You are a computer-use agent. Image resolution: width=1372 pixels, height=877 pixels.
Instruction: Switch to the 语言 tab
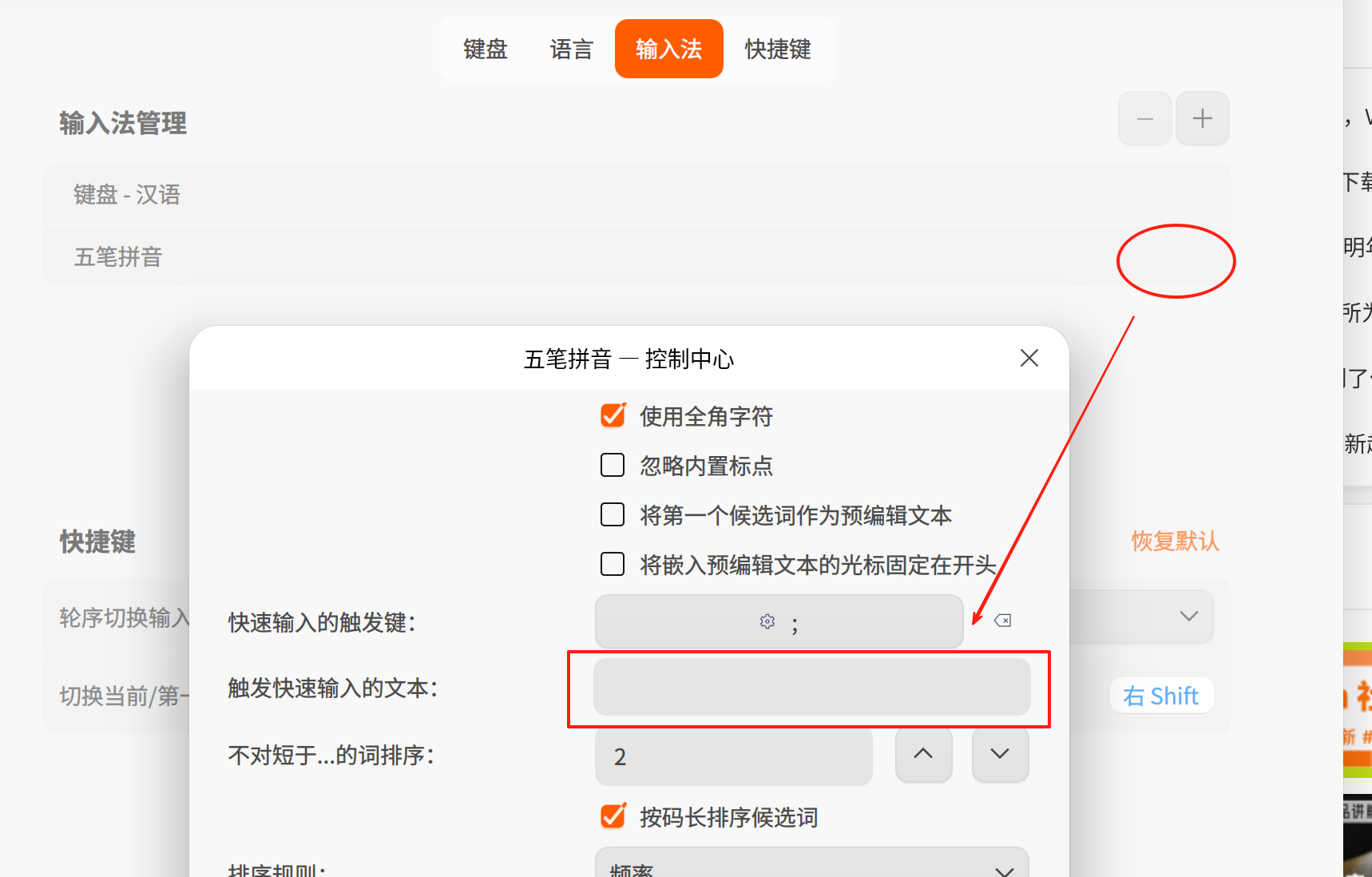point(571,49)
